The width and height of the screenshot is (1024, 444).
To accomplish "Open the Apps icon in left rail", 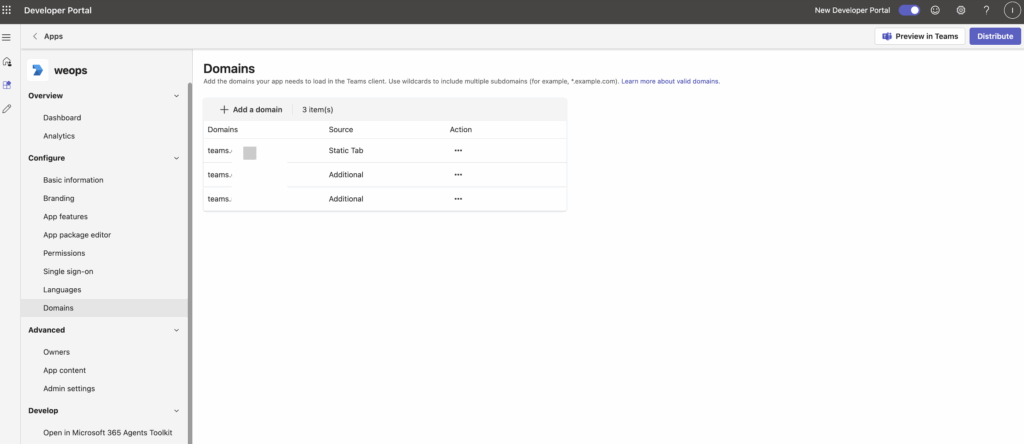I will 7,85.
